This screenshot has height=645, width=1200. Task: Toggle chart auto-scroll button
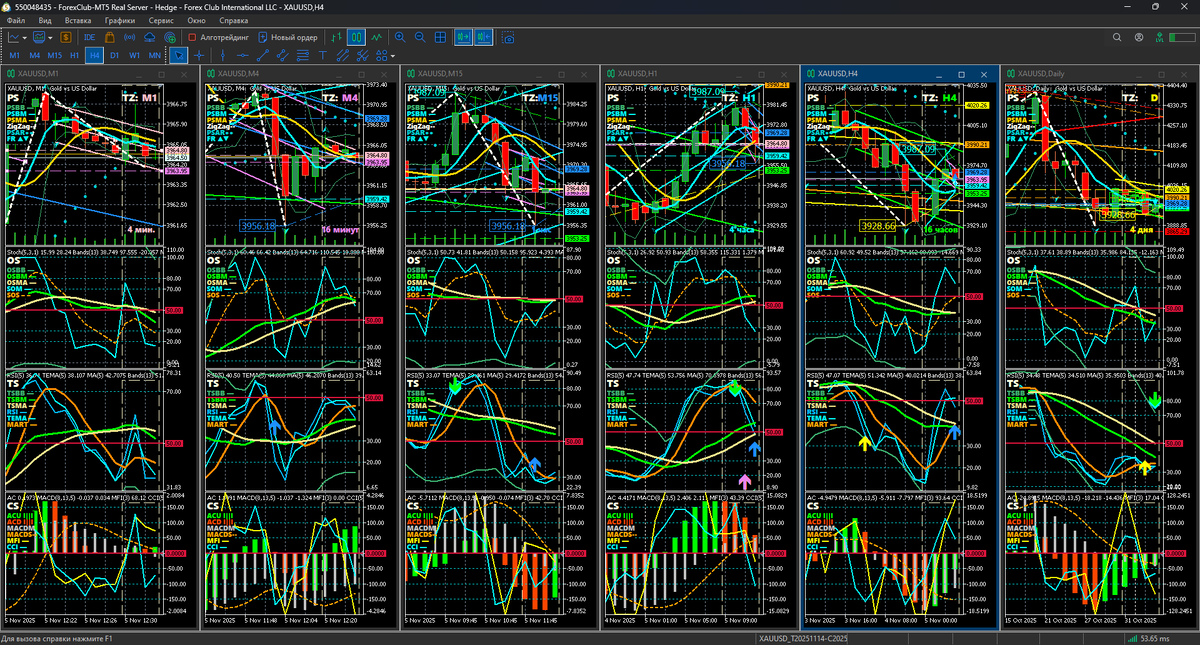pos(464,37)
